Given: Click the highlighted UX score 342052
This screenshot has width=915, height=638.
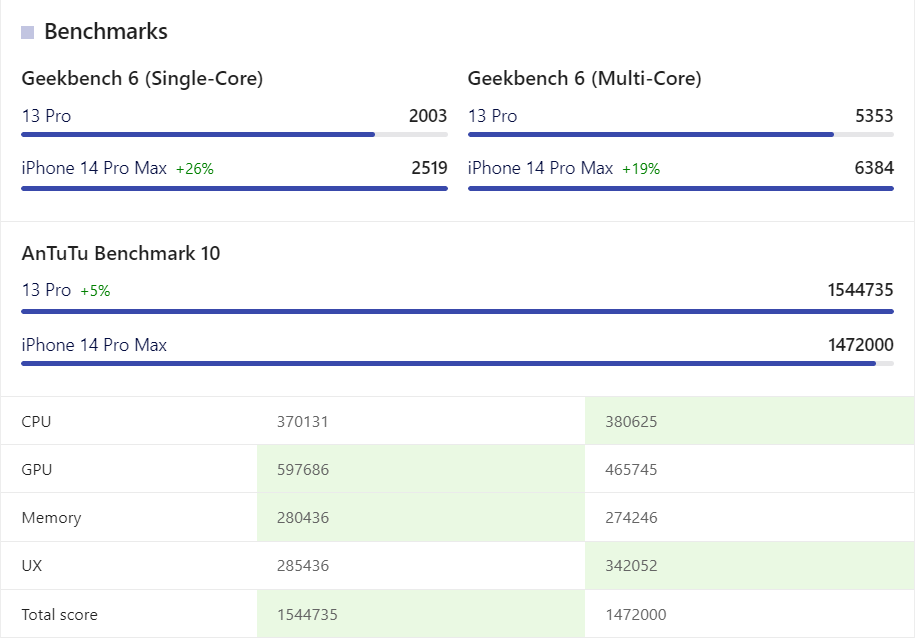Looking at the screenshot, I should point(631,566).
